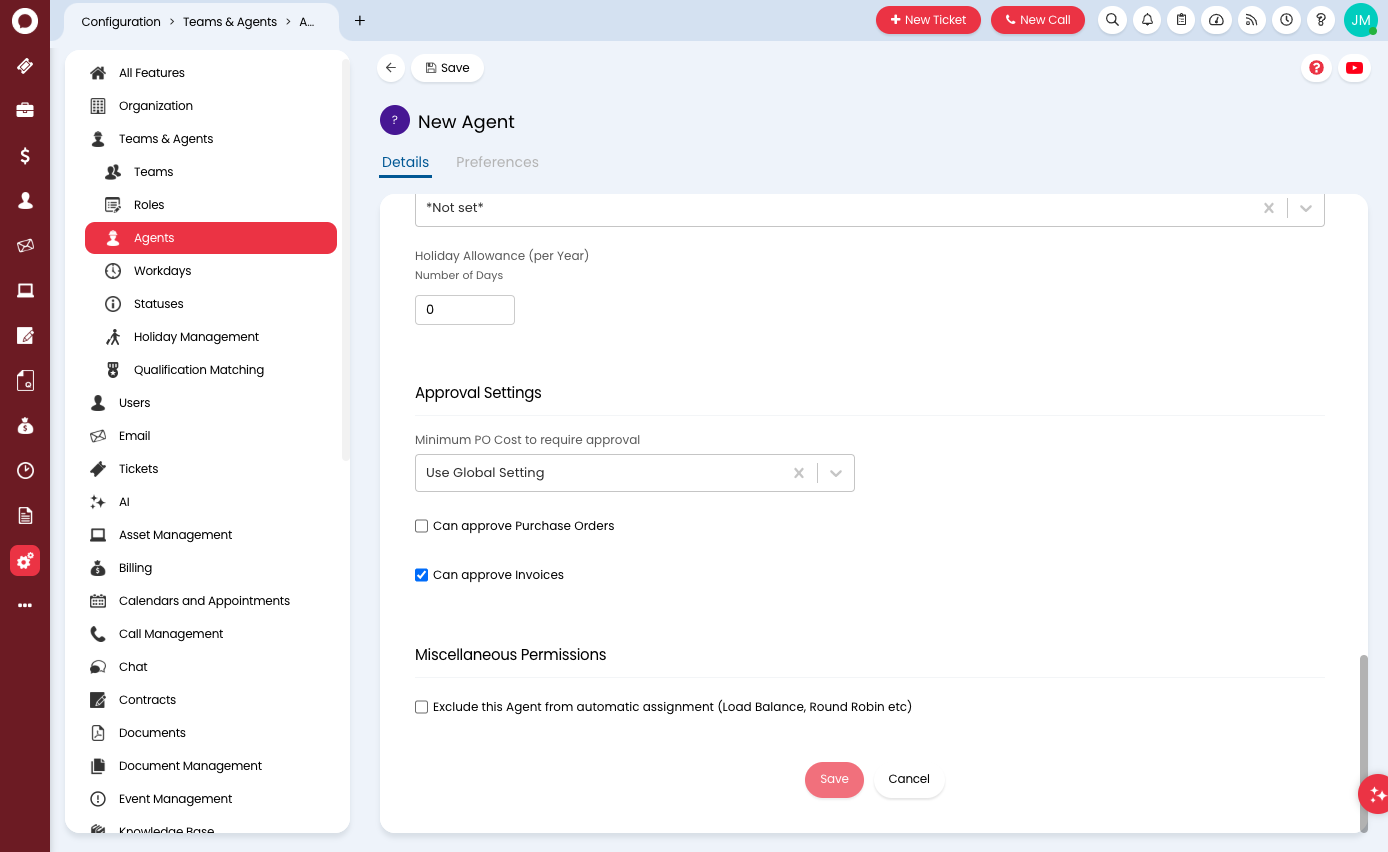Expand the Use Global Setting dropdown arrow
This screenshot has height=852, width=1388.
[x=836, y=473]
